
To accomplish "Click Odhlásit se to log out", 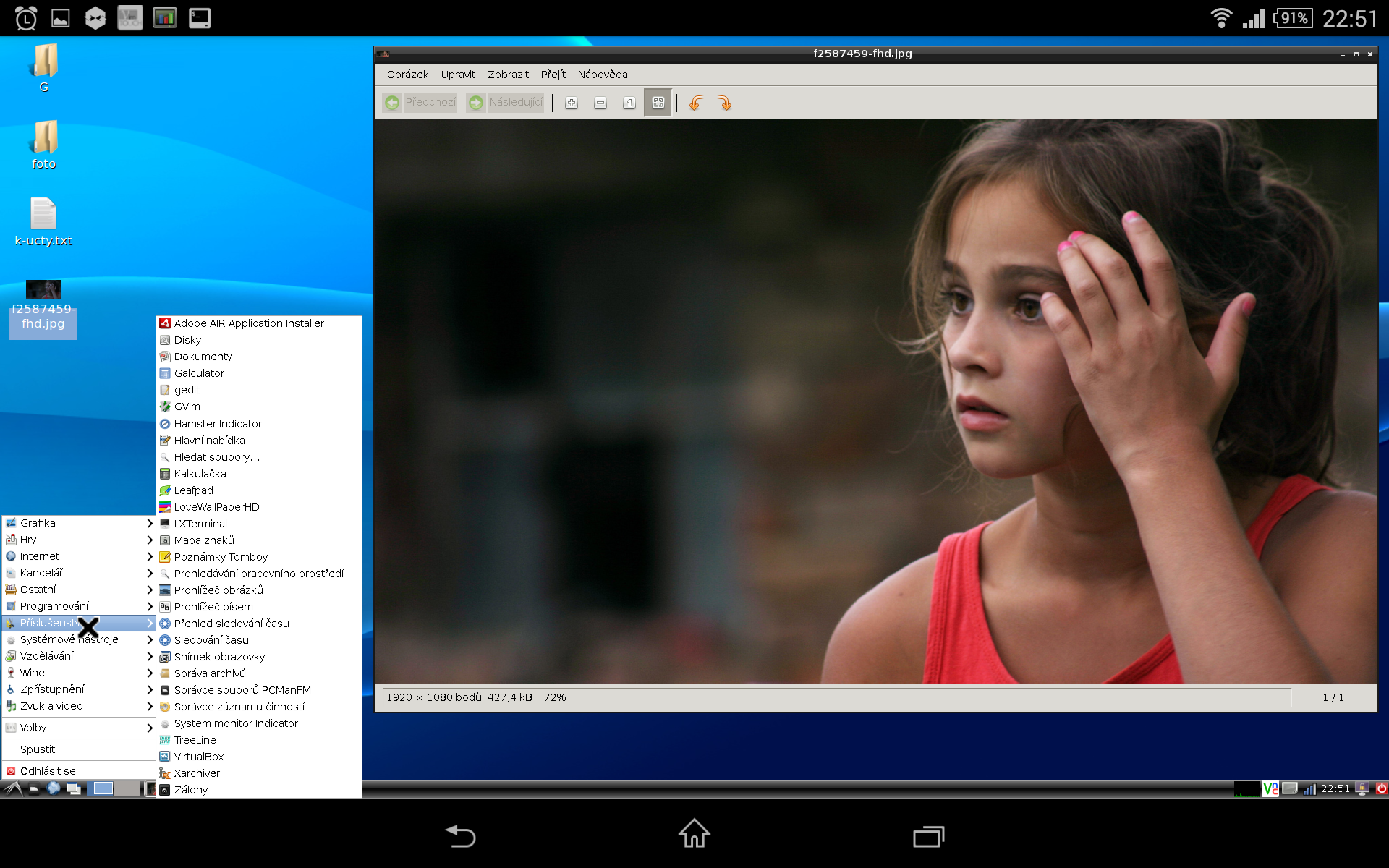I will [79, 771].
